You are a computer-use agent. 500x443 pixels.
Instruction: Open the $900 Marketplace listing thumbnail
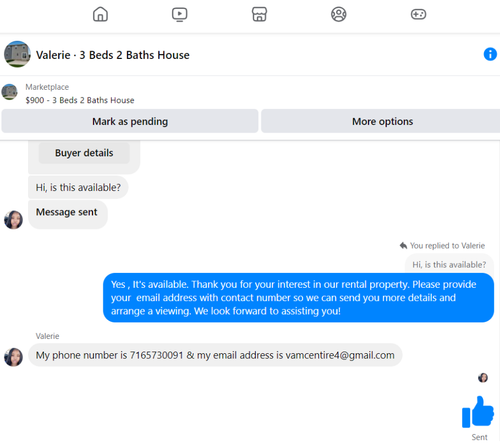(10, 92)
